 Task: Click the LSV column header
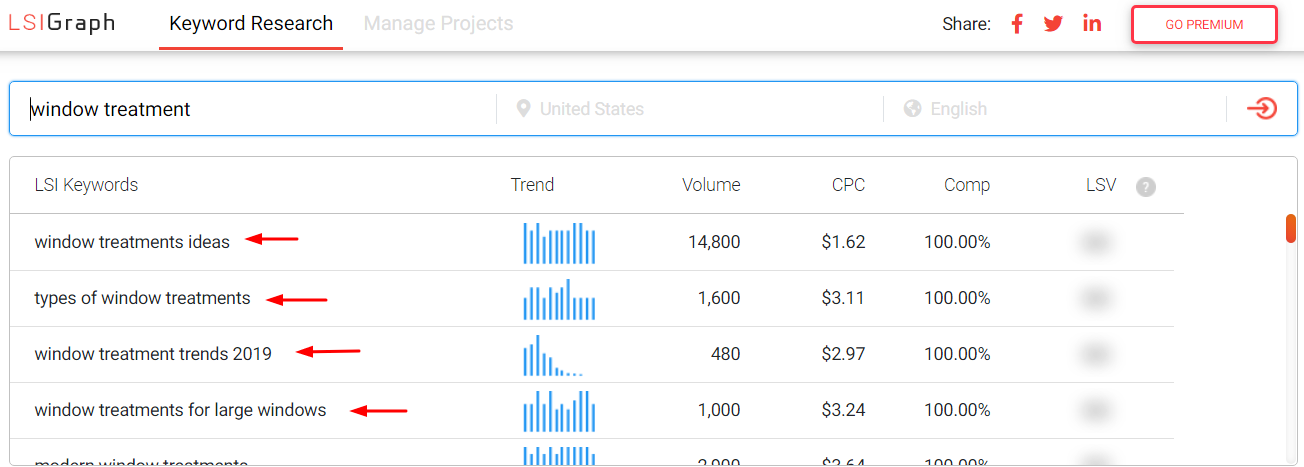tap(1101, 185)
